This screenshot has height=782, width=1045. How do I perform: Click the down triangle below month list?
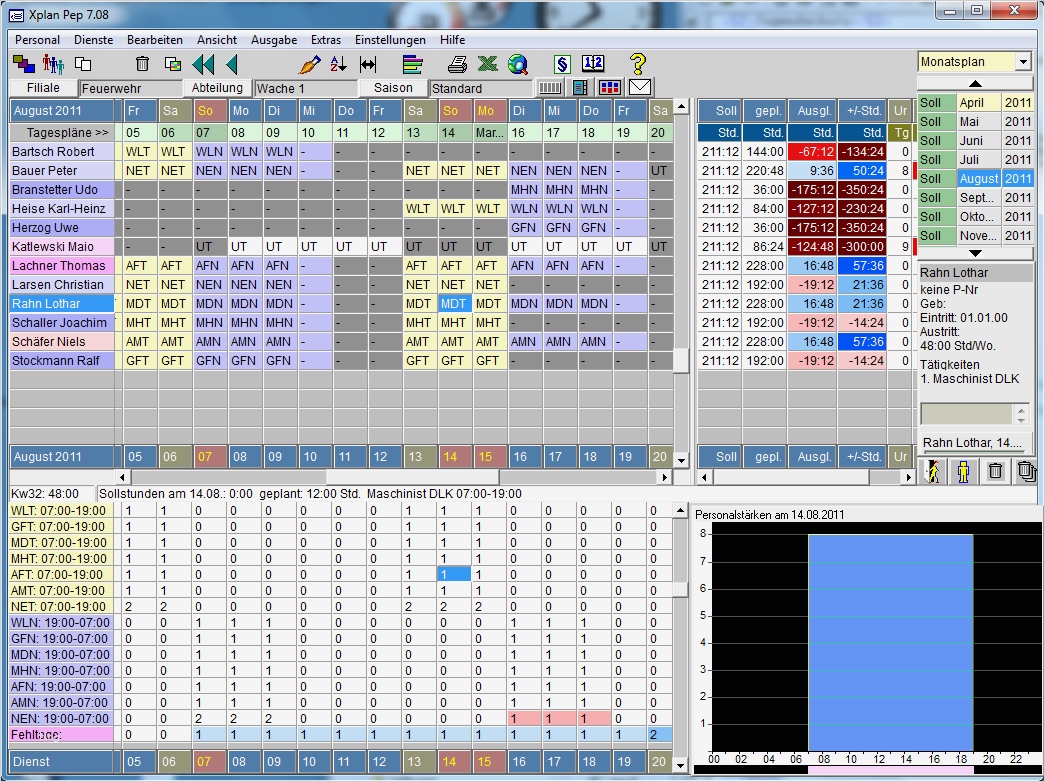(x=975, y=253)
